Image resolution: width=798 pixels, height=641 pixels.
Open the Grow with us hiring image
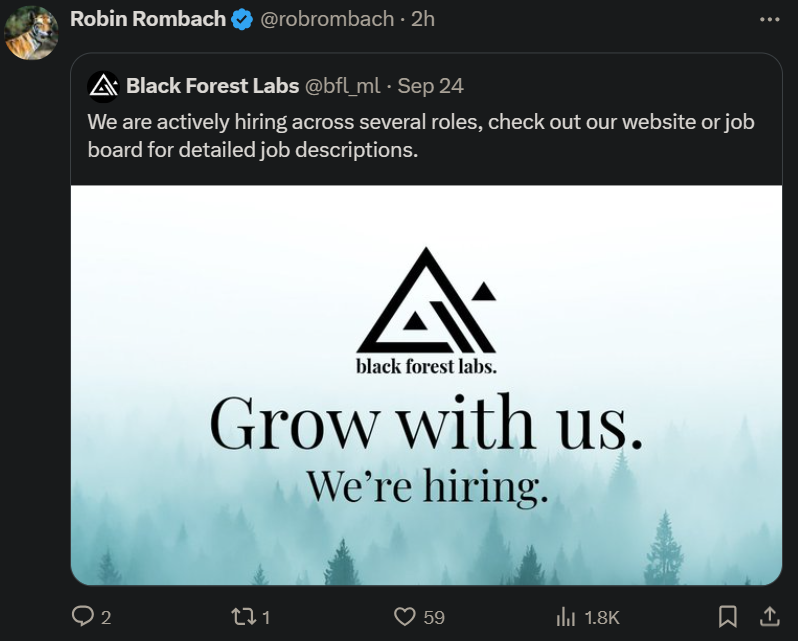pos(426,385)
